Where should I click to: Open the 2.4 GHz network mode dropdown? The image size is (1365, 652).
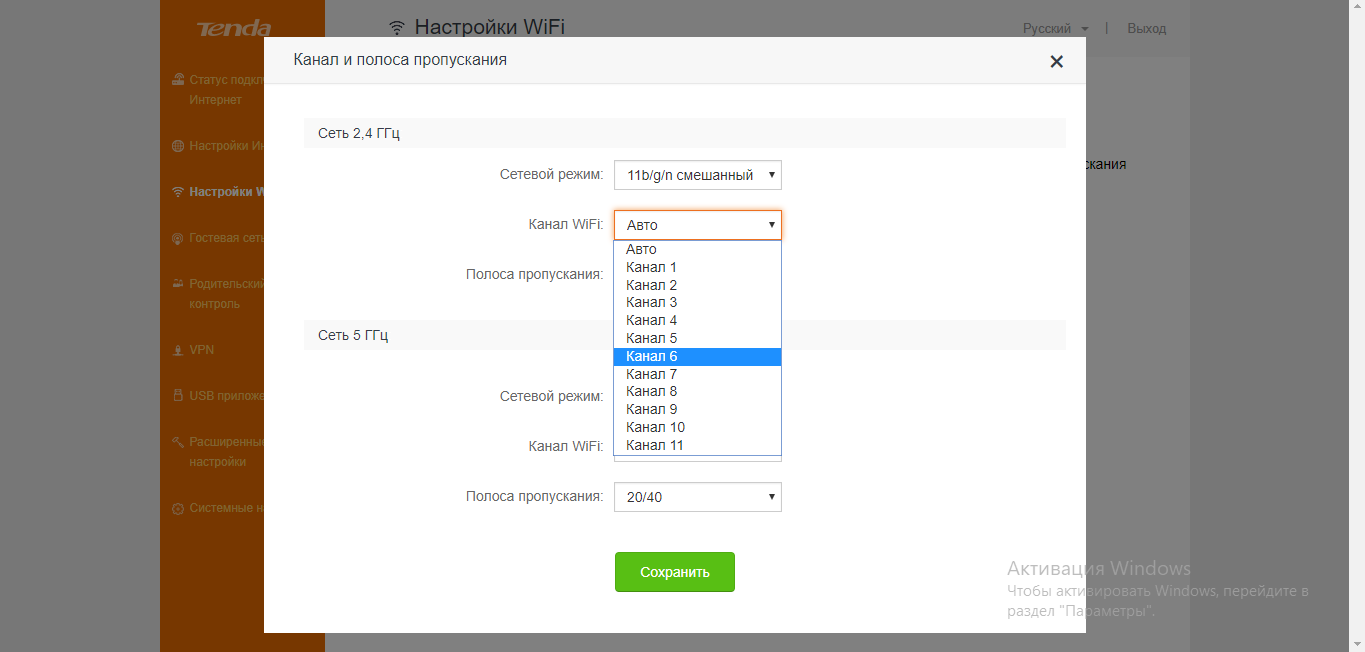coord(697,175)
